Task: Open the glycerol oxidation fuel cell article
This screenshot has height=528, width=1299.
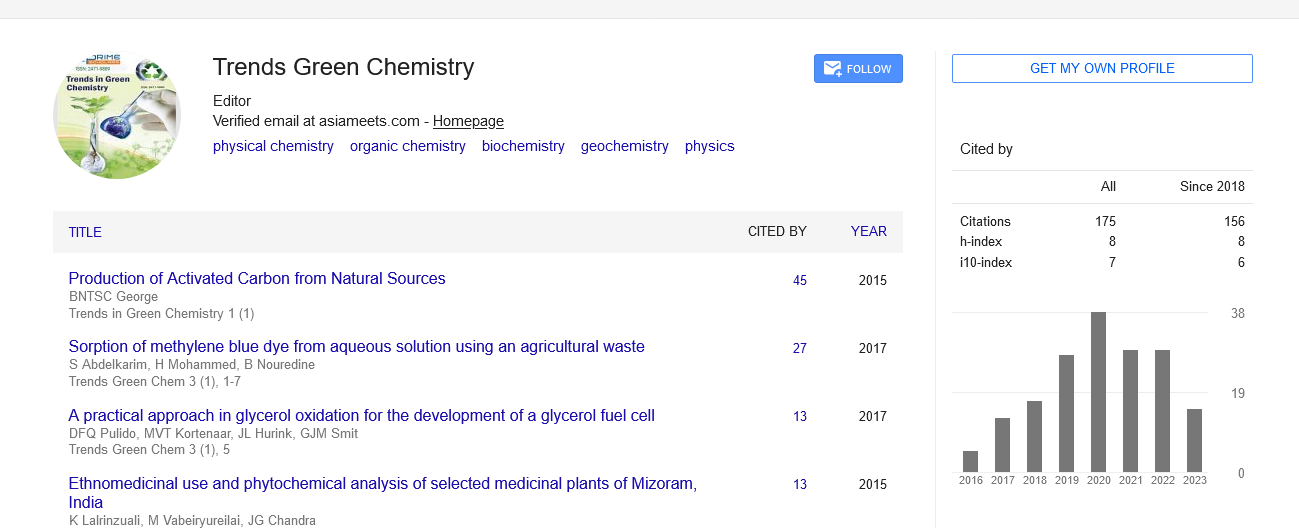Action: pos(361,415)
